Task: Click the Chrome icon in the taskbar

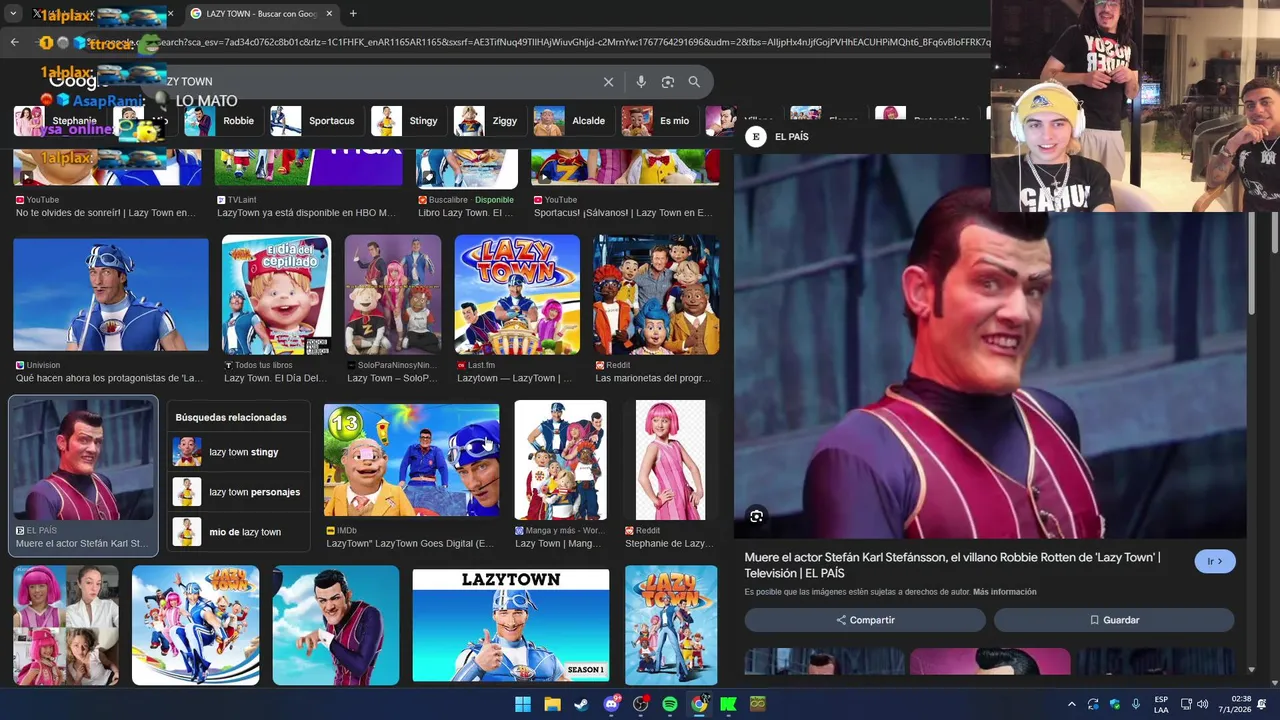Action: click(x=699, y=704)
